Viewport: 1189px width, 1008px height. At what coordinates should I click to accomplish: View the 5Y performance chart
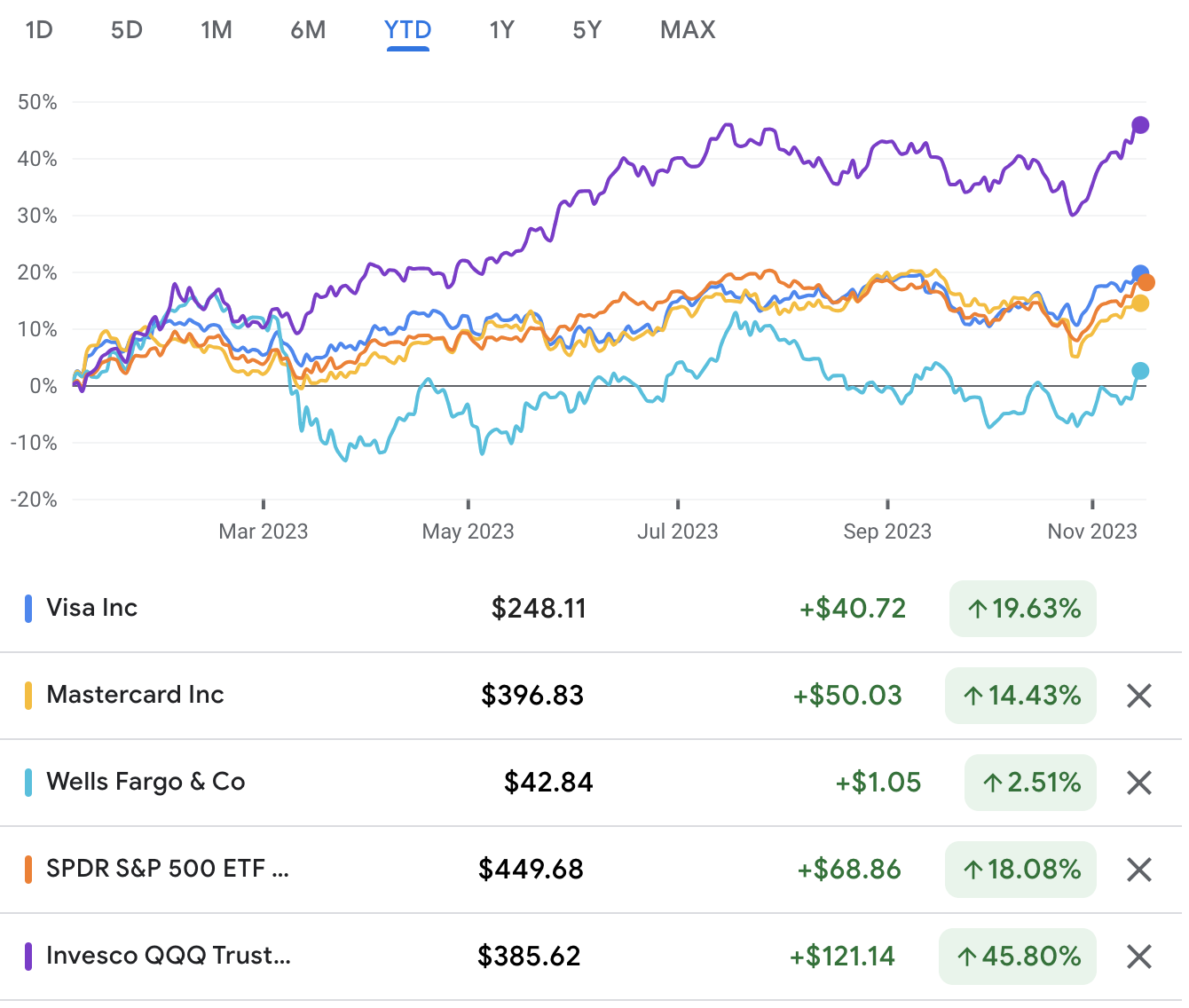point(586,29)
